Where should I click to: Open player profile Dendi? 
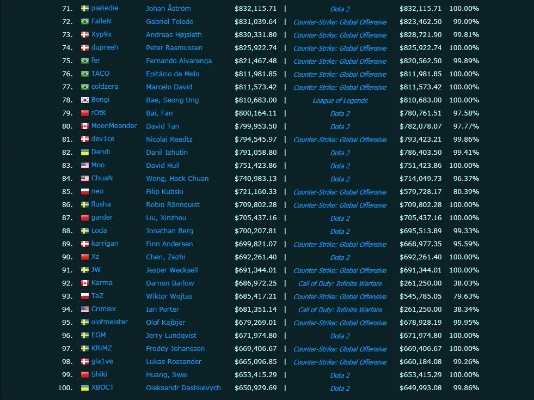[x=100, y=152]
